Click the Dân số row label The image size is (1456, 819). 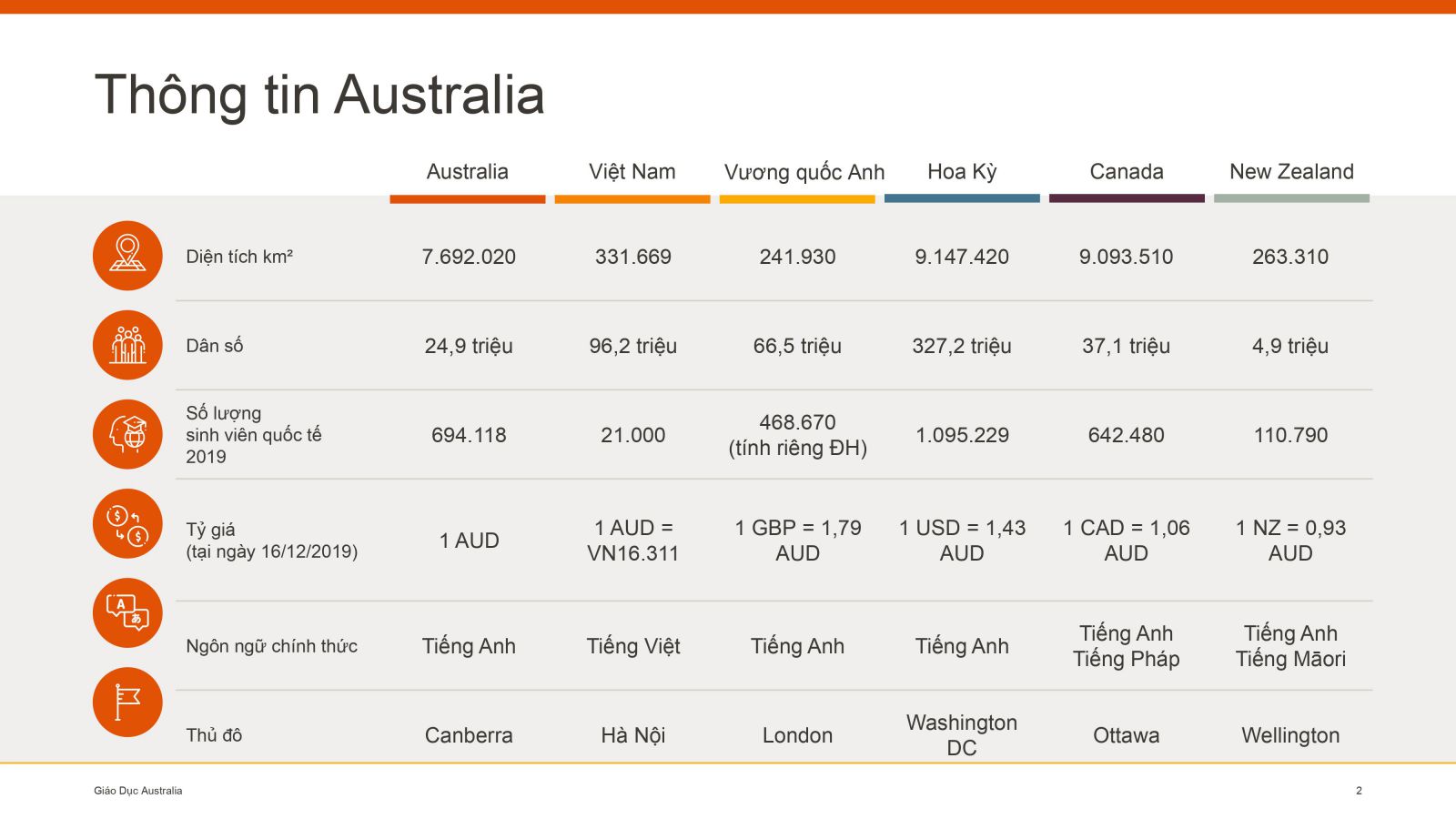coord(215,346)
